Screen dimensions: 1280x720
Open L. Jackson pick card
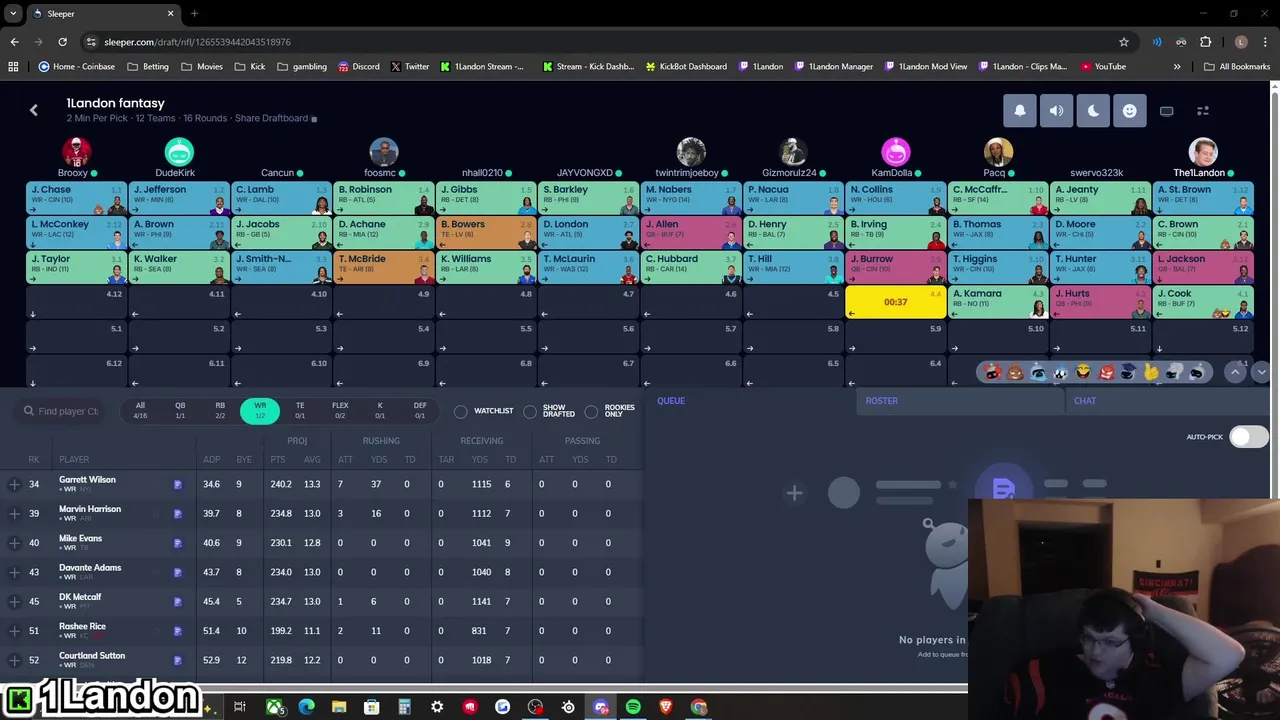pos(1203,268)
